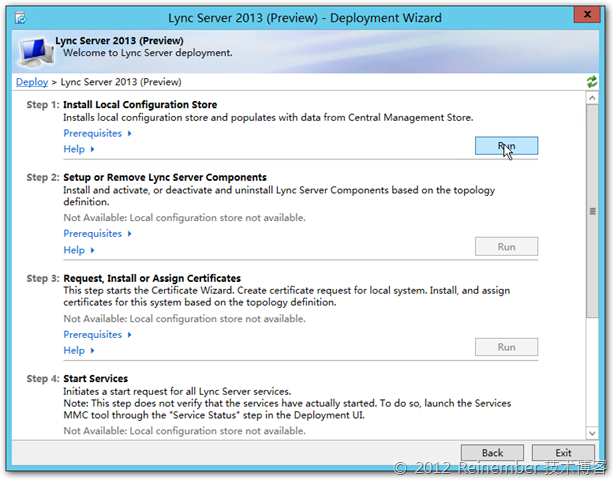Click the refresh icon in the breadcrumb bar
This screenshot has width=614, height=480.
point(592,82)
